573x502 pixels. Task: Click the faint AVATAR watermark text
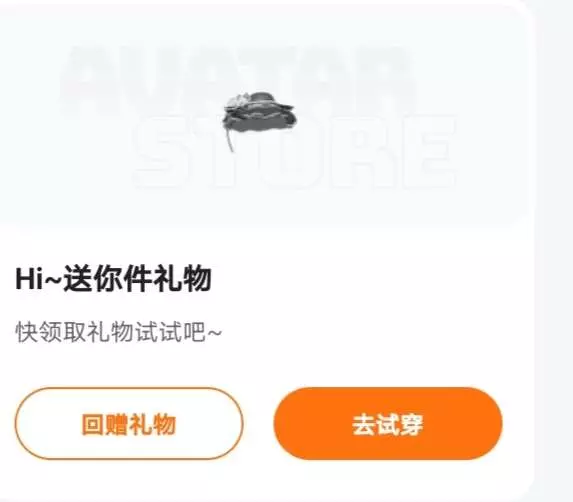point(239,79)
